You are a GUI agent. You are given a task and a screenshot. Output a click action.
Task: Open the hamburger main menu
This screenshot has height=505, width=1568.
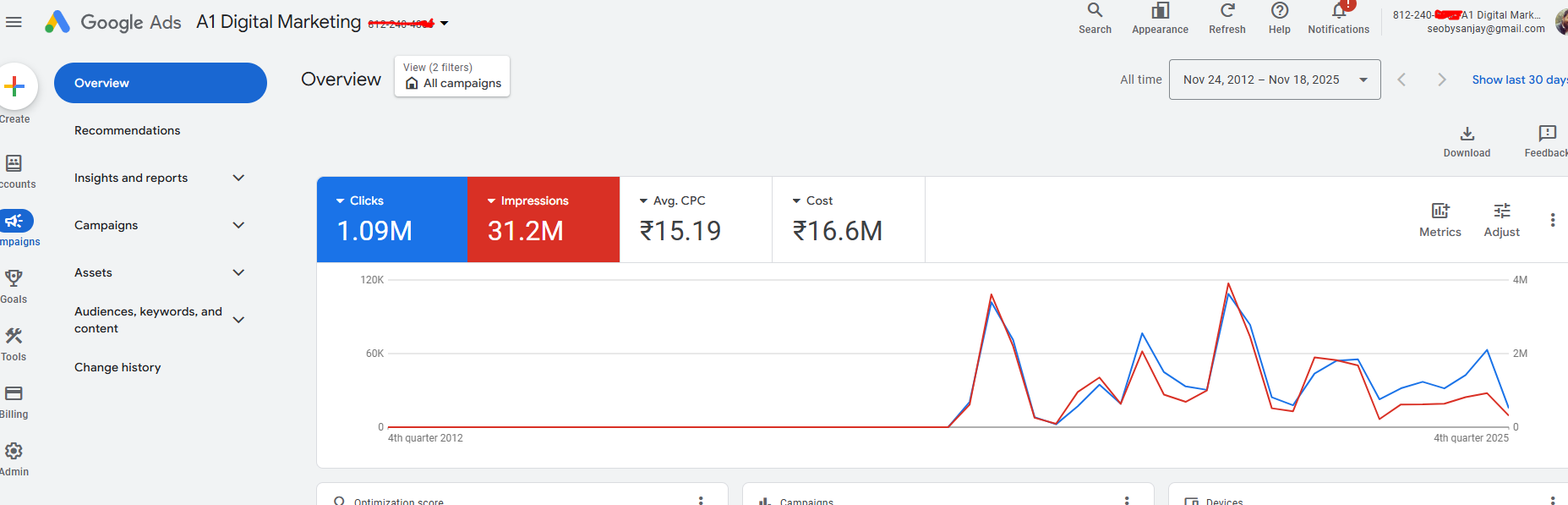click(x=14, y=22)
